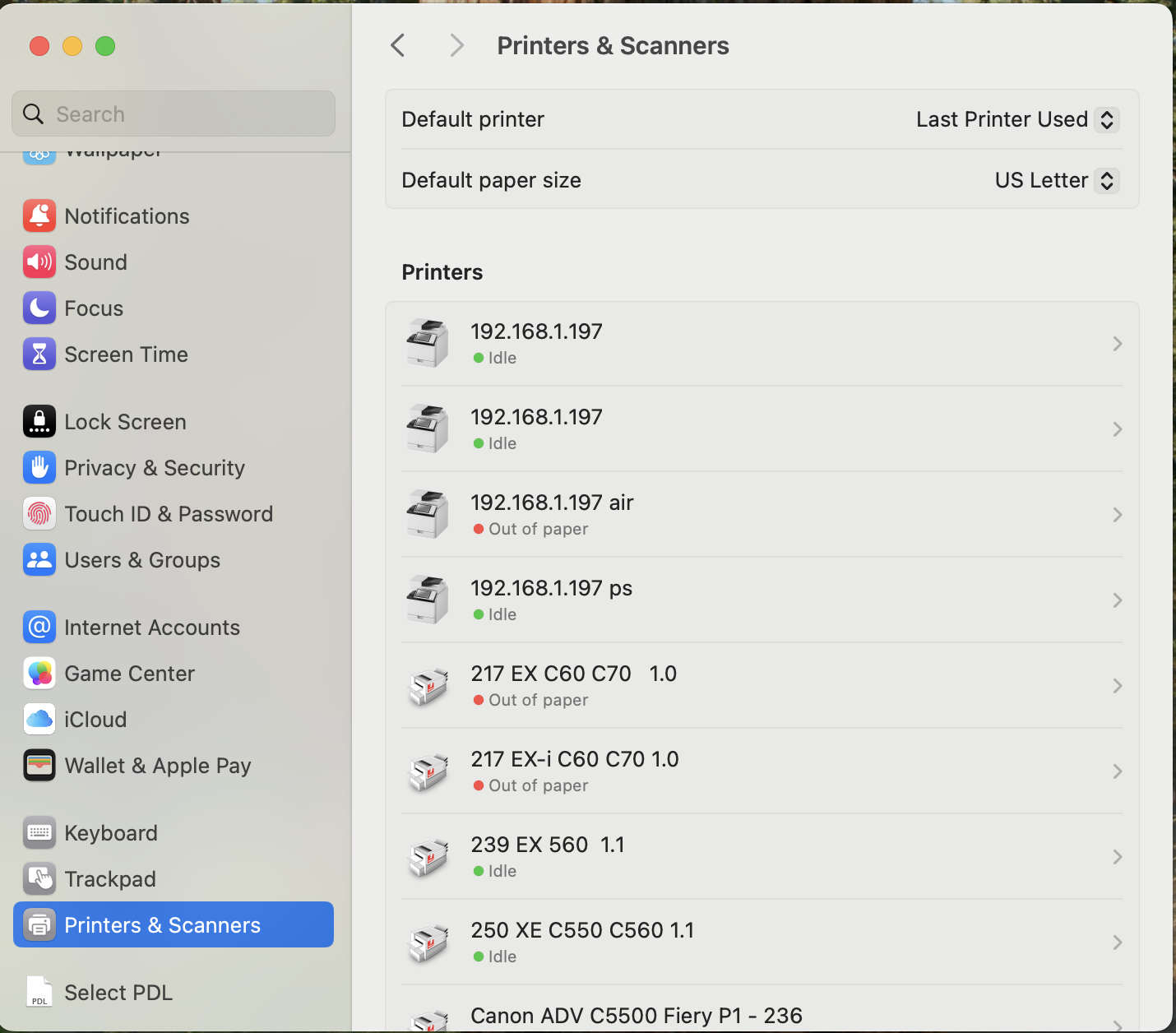
Task: Open Trackpad settings
Action: pyautogui.click(x=109, y=878)
